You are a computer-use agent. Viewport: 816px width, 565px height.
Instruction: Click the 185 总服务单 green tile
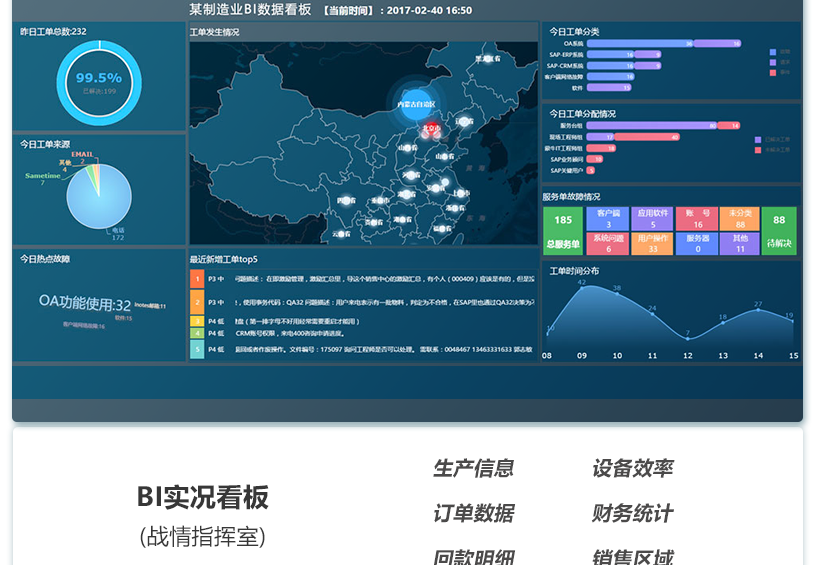pyautogui.click(x=563, y=231)
